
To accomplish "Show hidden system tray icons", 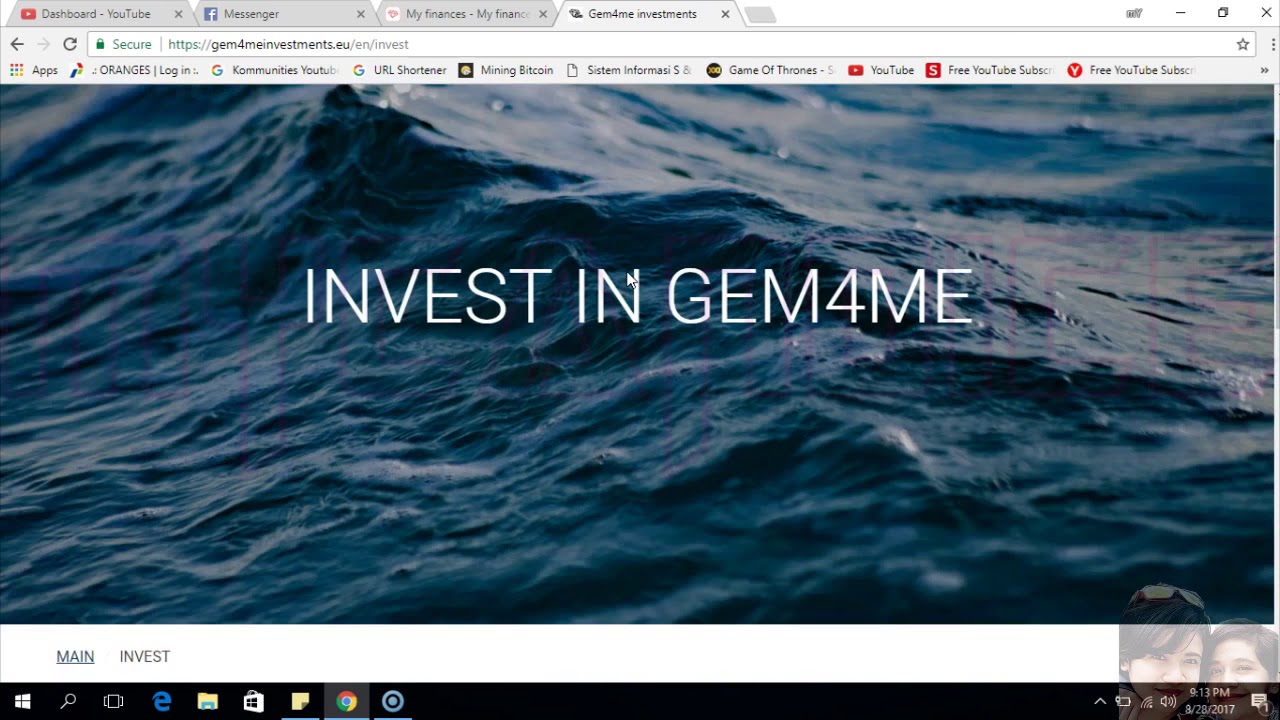I will (x=1100, y=701).
